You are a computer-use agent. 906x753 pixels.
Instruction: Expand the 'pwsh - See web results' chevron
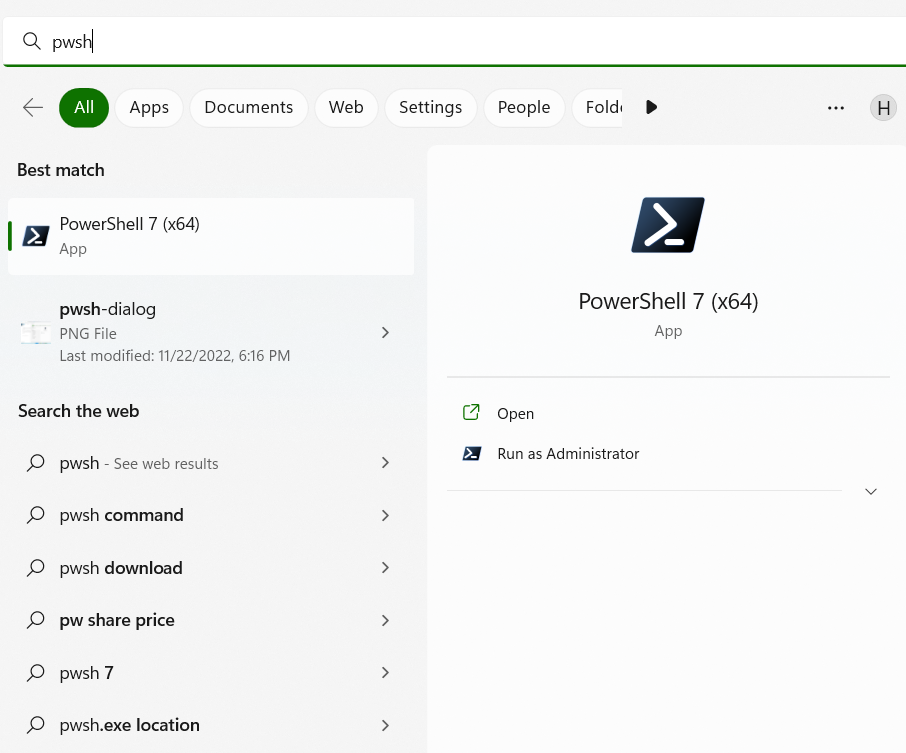click(x=385, y=462)
